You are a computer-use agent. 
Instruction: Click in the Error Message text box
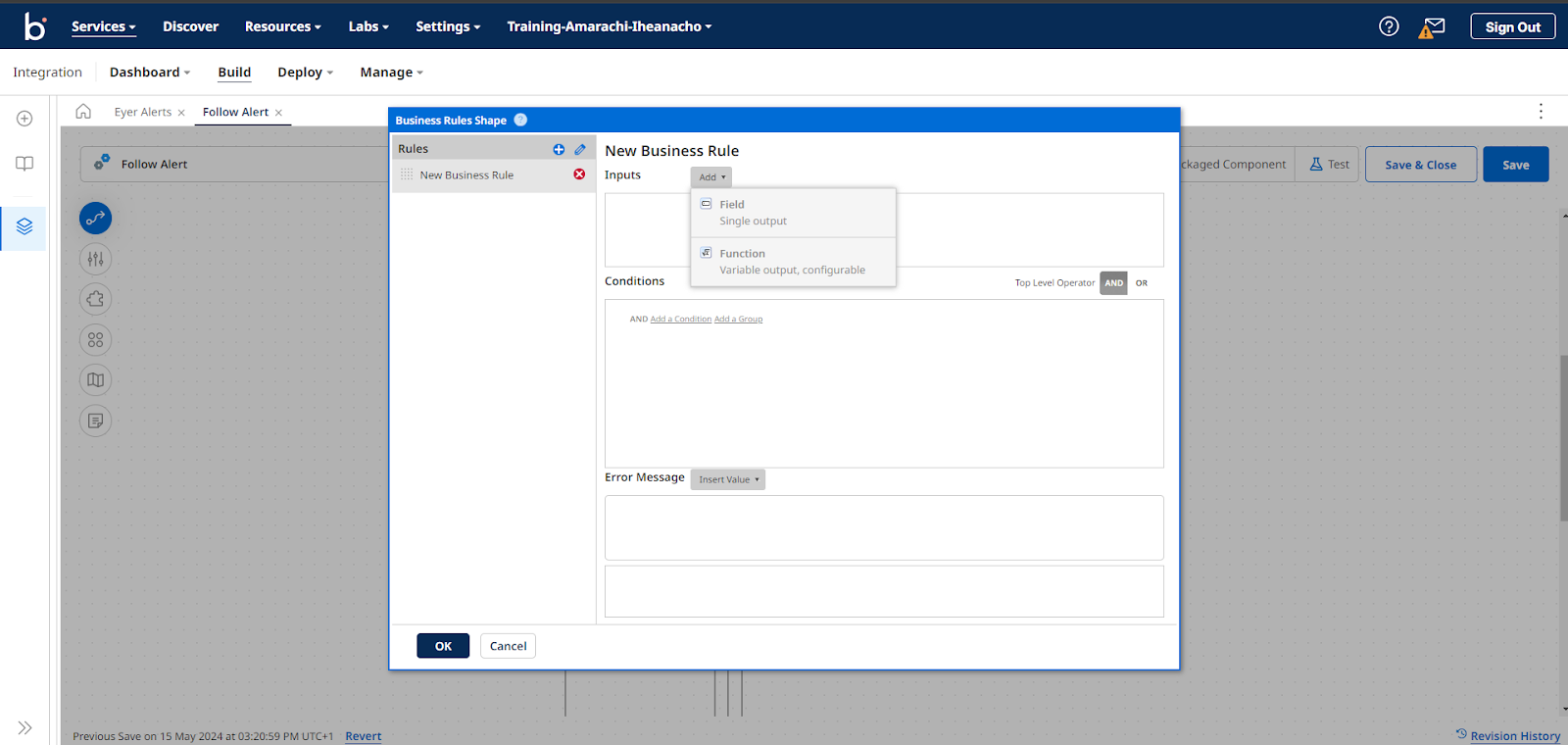884,527
